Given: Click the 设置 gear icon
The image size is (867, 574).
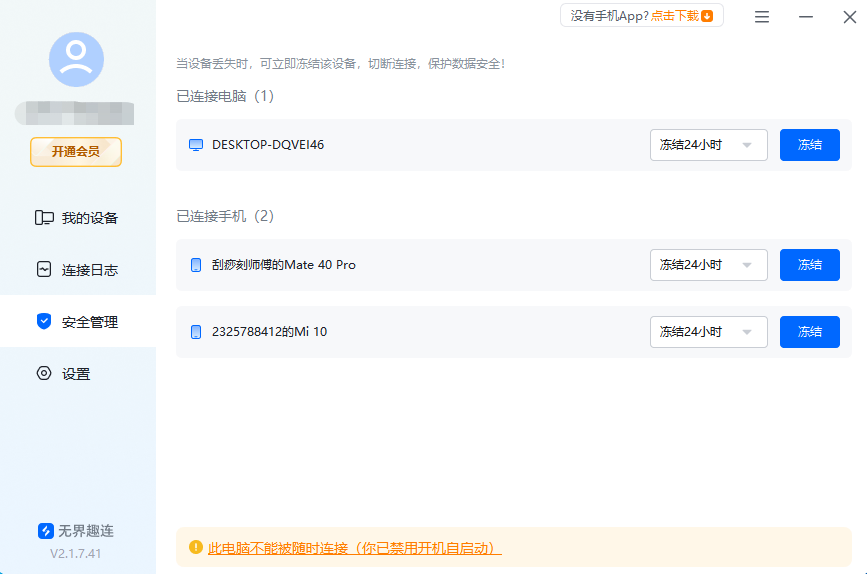Looking at the screenshot, I should pyautogui.click(x=44, y=373).
